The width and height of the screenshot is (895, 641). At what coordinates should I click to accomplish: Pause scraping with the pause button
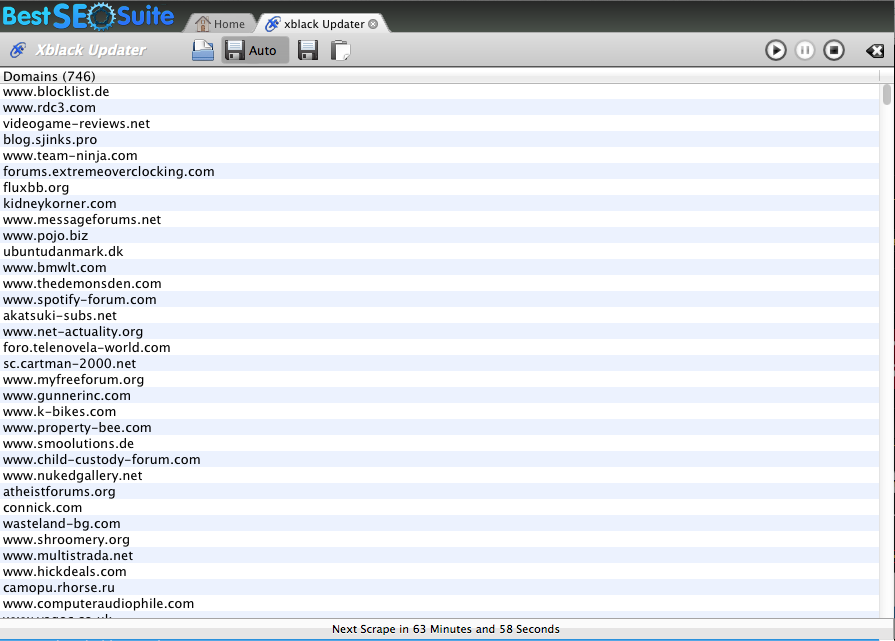click(x=805, y=50)
